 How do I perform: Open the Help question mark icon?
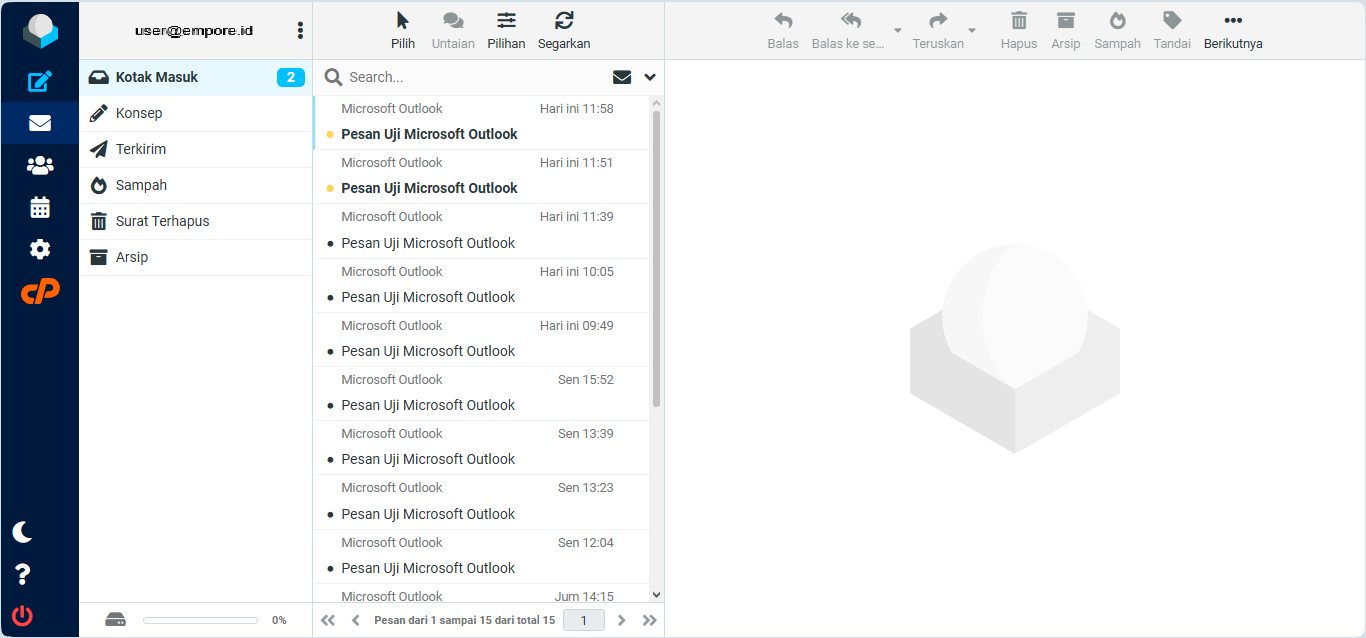(22, 574)
